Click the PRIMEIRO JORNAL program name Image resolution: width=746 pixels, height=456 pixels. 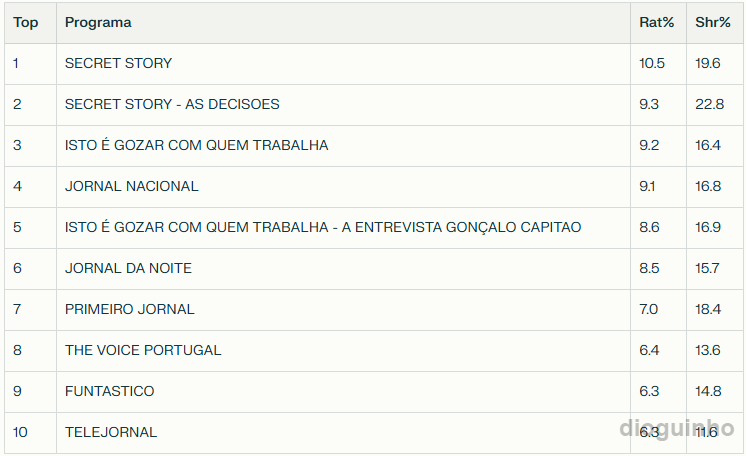(129, 309)
